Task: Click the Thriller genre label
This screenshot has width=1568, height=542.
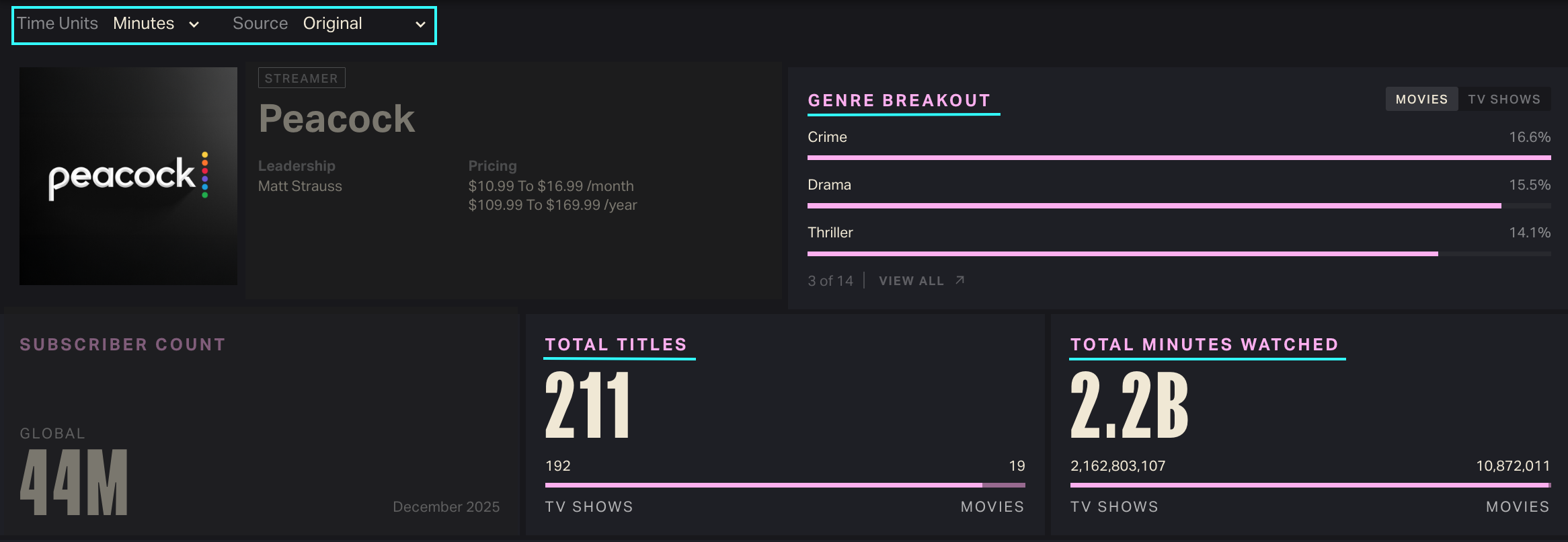Action: [830, 233]
